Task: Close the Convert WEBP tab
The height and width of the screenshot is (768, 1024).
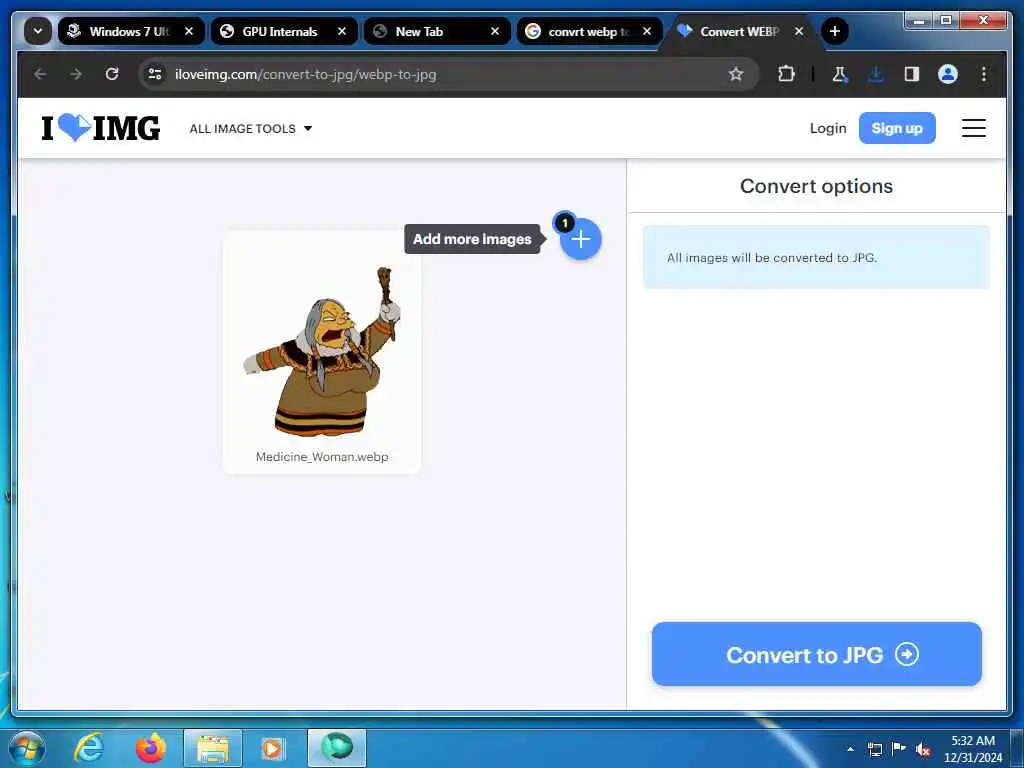Action: click(799, 31)
